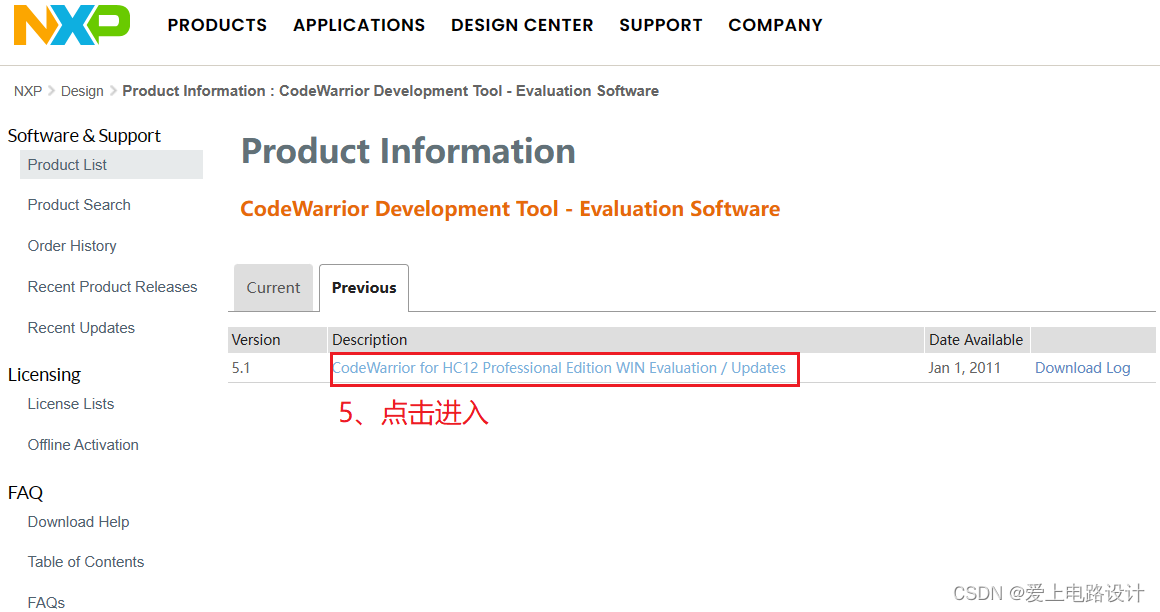This screenshot has height=612, width=1160.
Task: Open Recent Updates link
Action: tap(81, 328)
